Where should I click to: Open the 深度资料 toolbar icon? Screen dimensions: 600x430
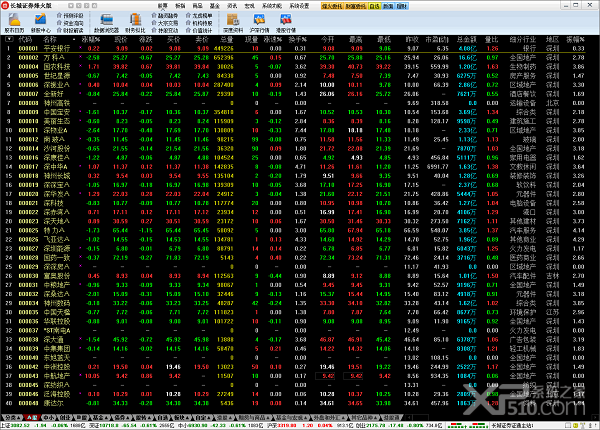(x=233, y=23)
